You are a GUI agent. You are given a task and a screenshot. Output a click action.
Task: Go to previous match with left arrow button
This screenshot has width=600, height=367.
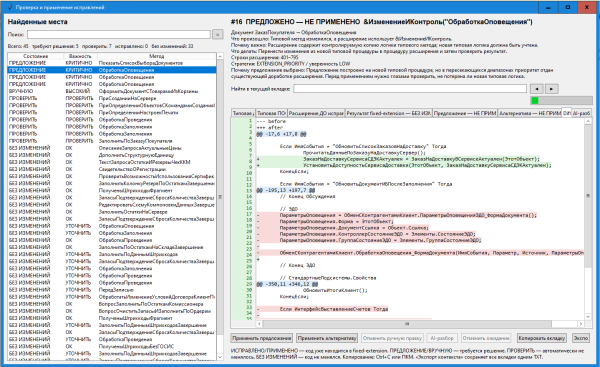(536, 89)
